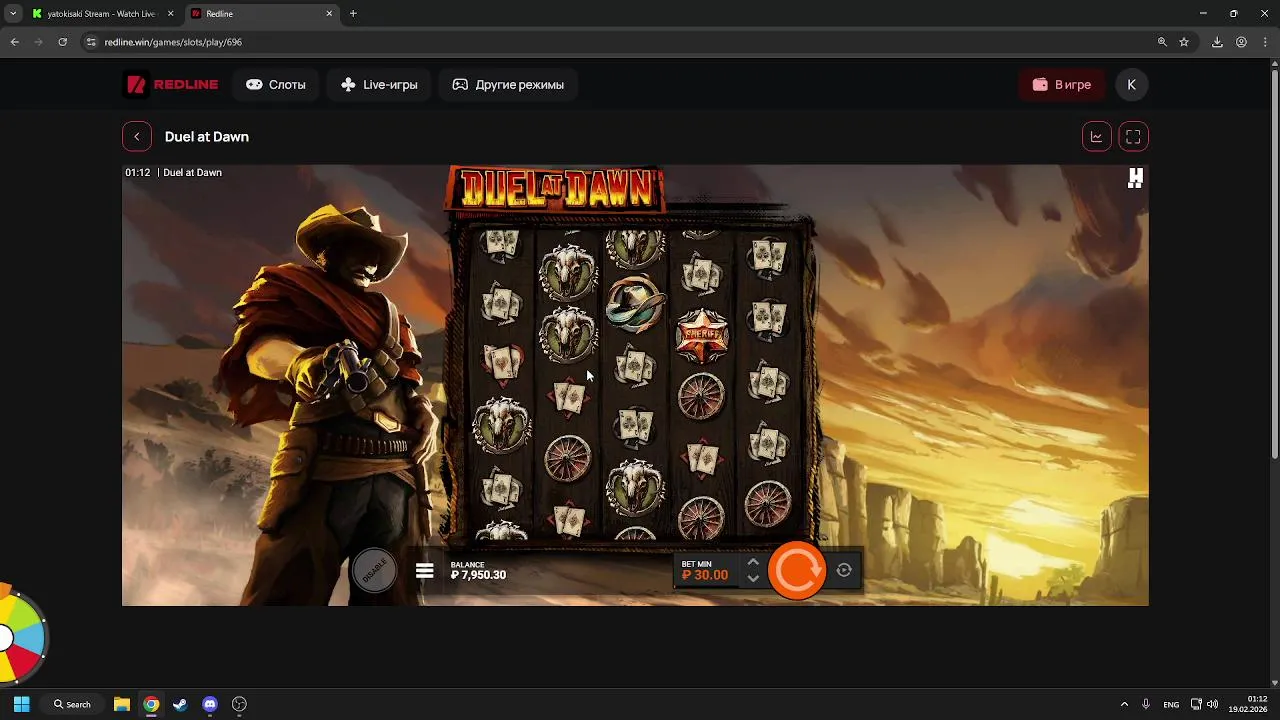
Task: Click the Redline logo
Action: pyautogui.click(x=171, y=85)
